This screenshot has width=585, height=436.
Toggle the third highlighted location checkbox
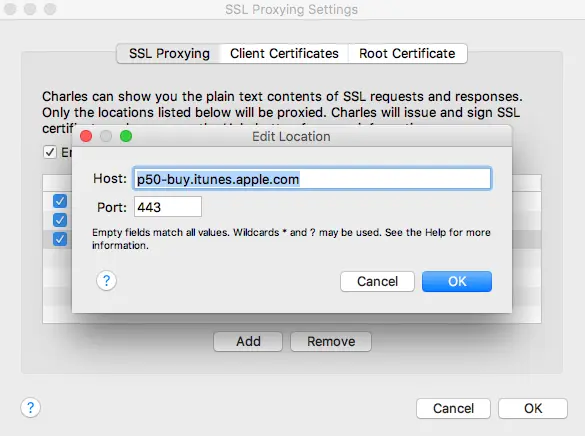pyautogui.click(x=60, y=239)
